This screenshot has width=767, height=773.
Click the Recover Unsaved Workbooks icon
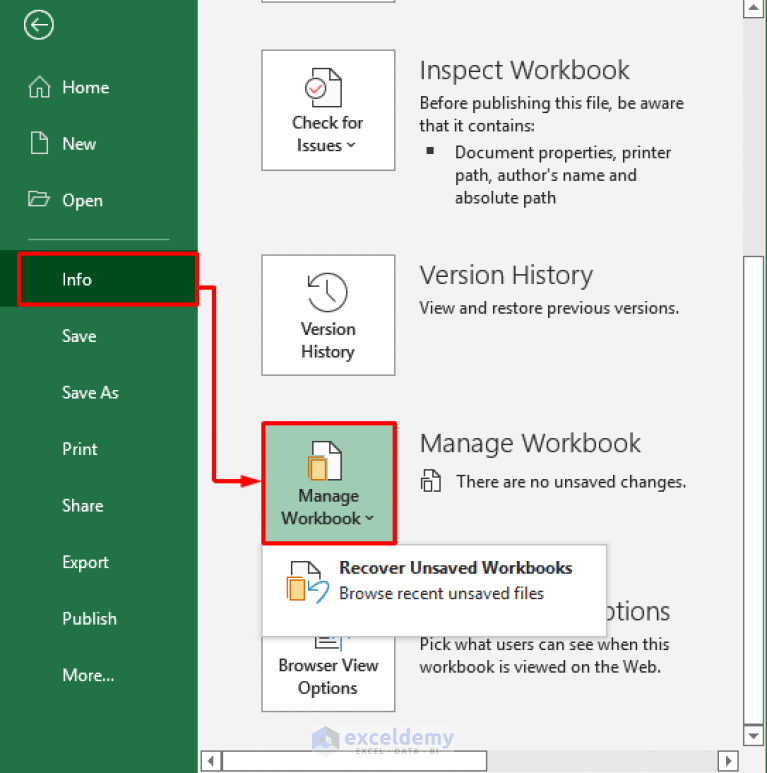(308, 582)
